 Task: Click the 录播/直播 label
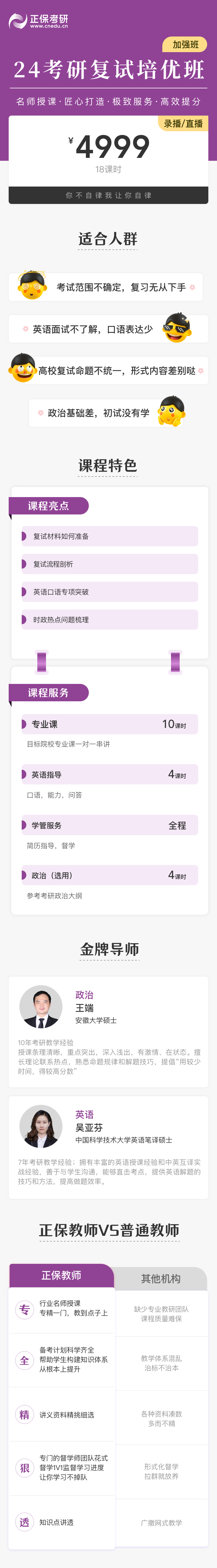pos(183,124)
